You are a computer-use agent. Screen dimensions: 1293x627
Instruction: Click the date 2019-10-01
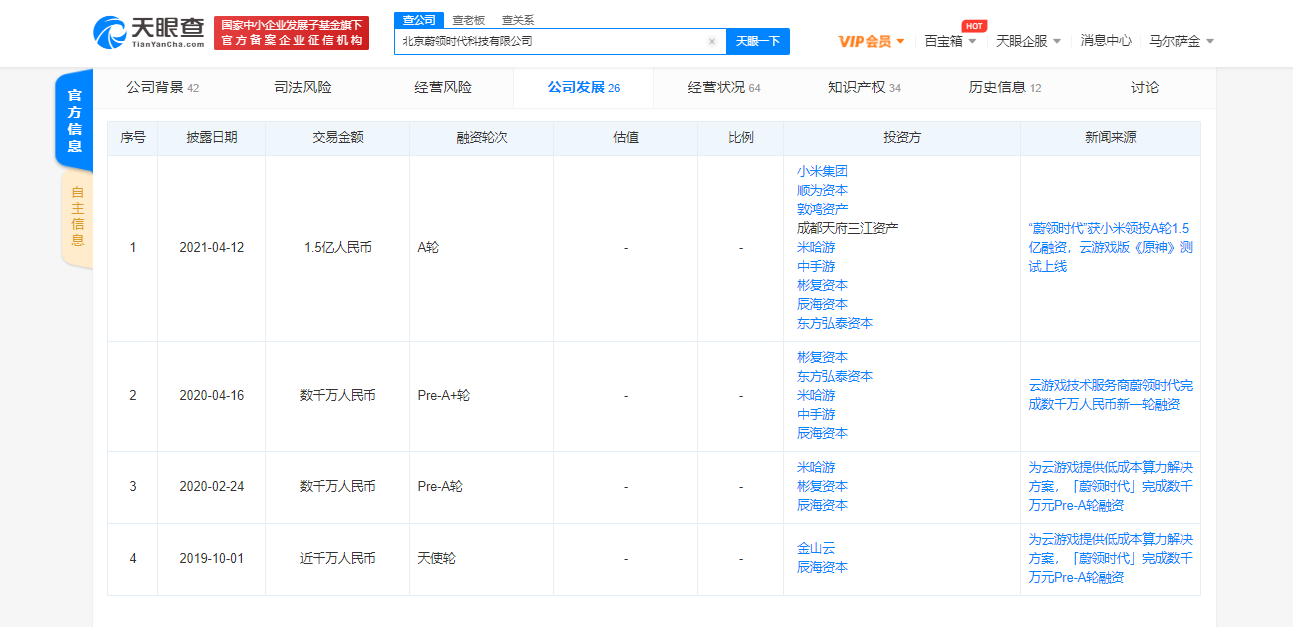click(x=211, y=558)
